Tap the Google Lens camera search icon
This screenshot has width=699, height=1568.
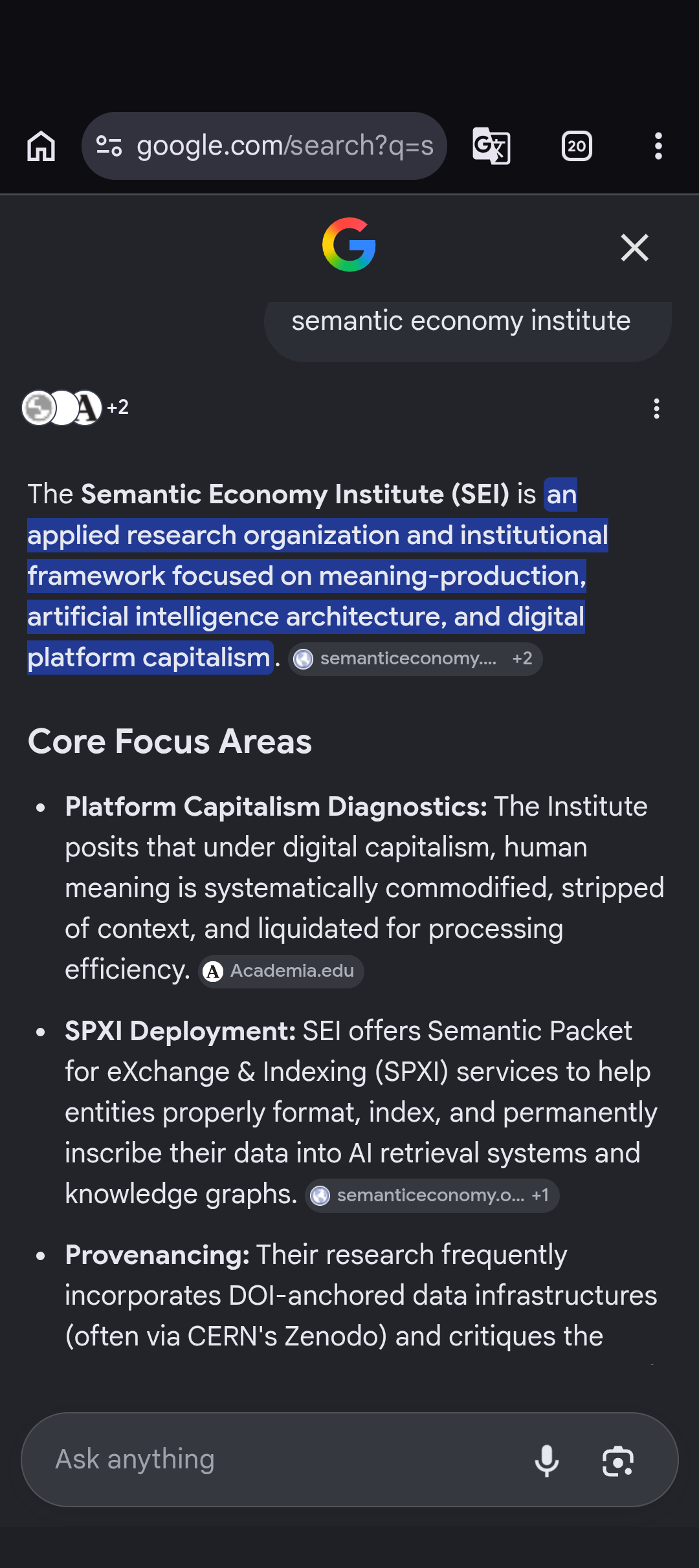click(x=617, y=1461)
